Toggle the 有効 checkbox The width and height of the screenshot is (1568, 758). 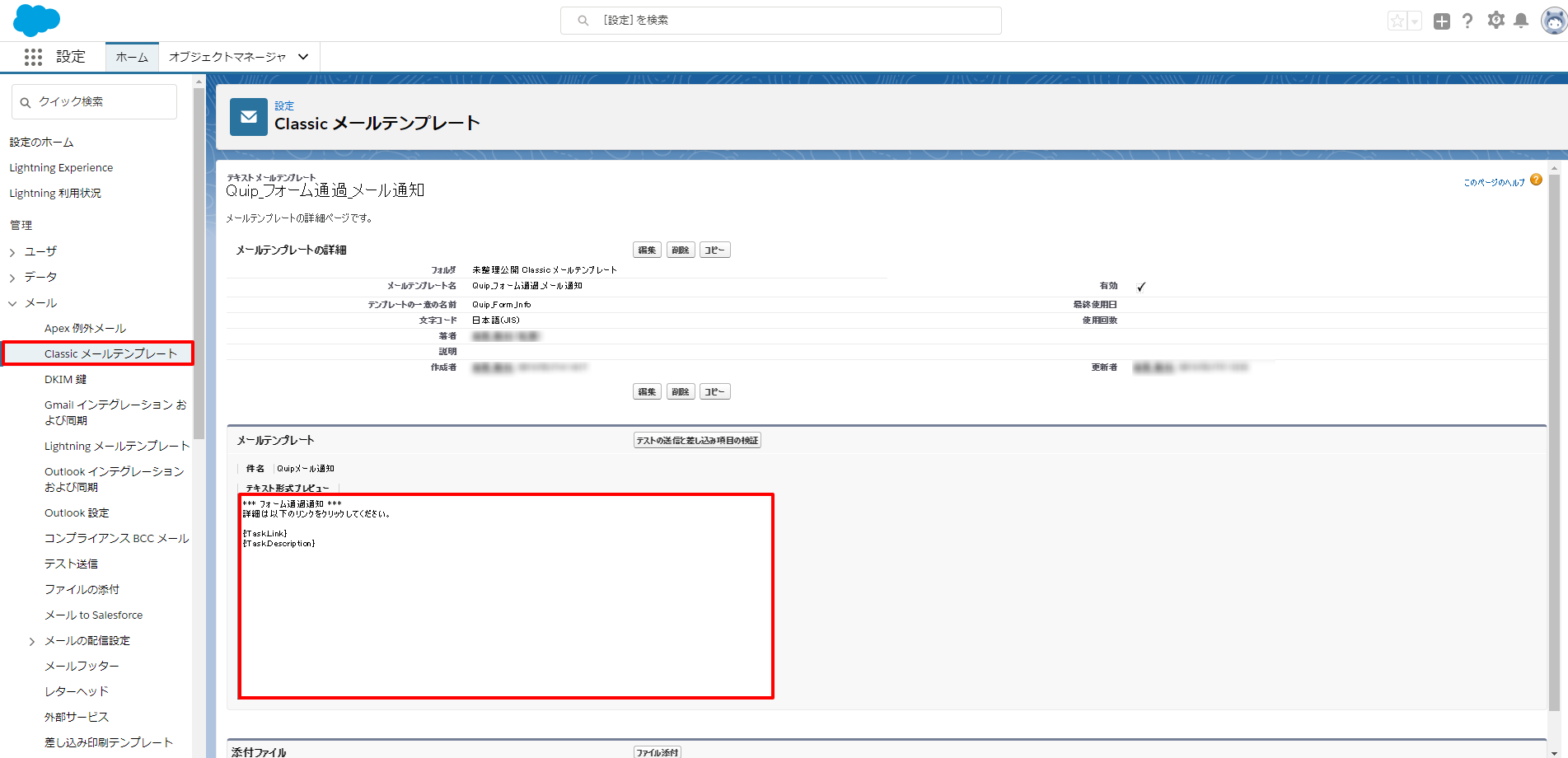tap(1141, 287)
